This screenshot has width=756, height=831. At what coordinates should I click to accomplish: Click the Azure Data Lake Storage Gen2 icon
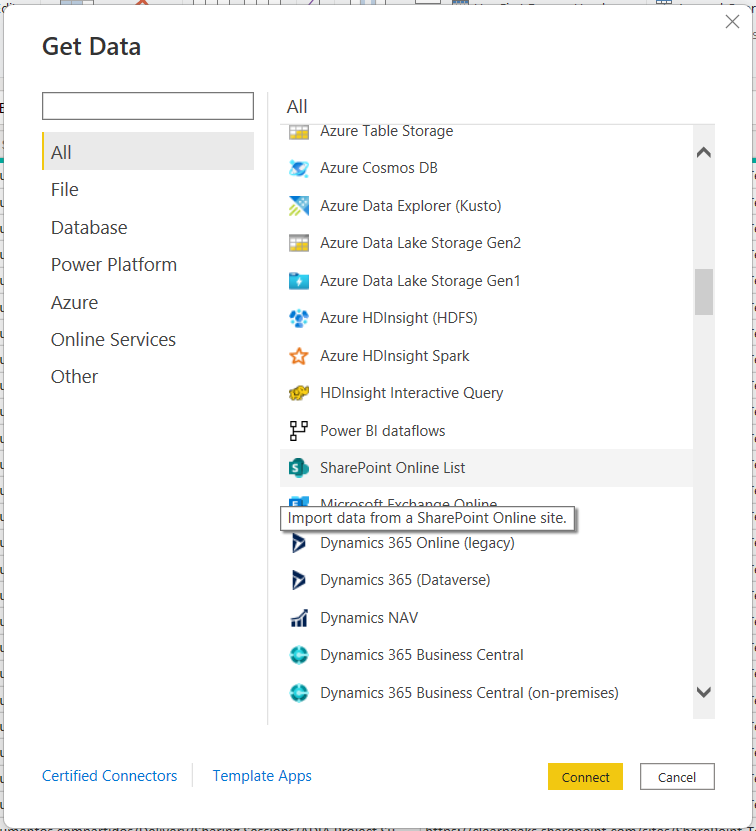(298, 243)
